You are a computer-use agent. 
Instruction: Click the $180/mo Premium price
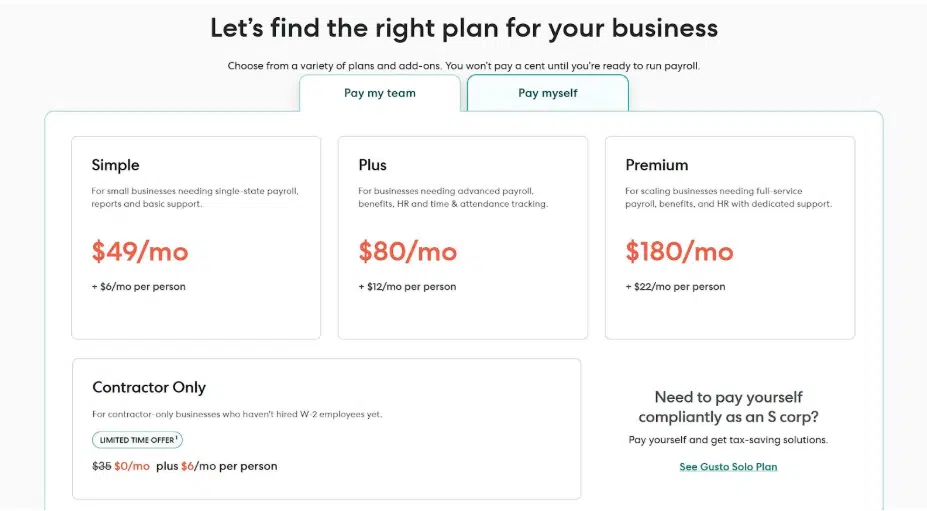tap(679, 251)
